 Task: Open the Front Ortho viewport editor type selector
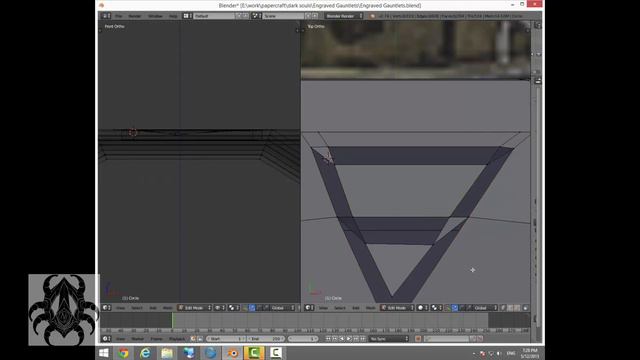coord(107,308)
